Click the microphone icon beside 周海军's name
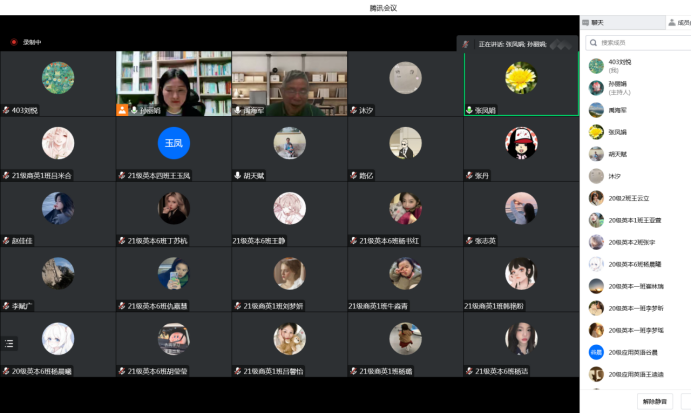 pyautogui.click(x=237, y=110)
